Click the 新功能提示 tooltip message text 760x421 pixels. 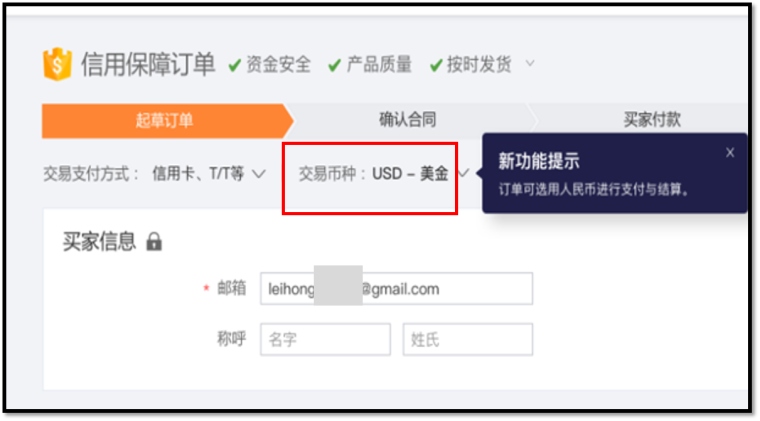[x=594, y=189]
